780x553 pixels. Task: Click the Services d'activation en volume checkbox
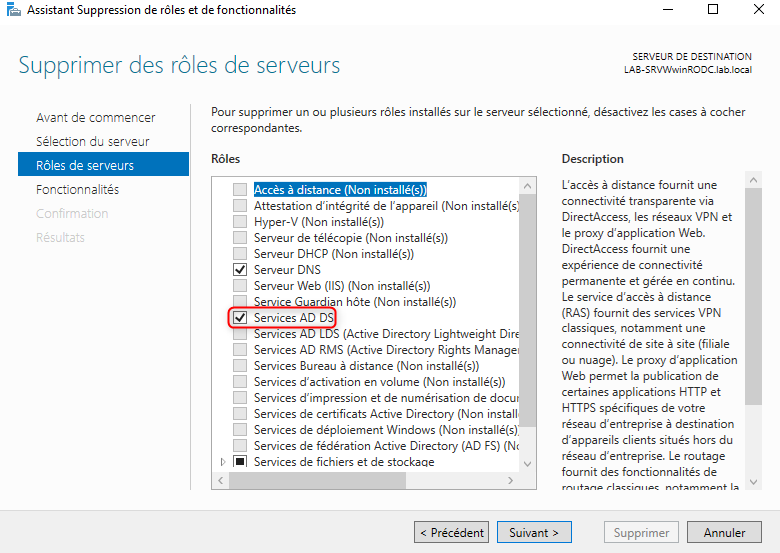pos(240,381)
